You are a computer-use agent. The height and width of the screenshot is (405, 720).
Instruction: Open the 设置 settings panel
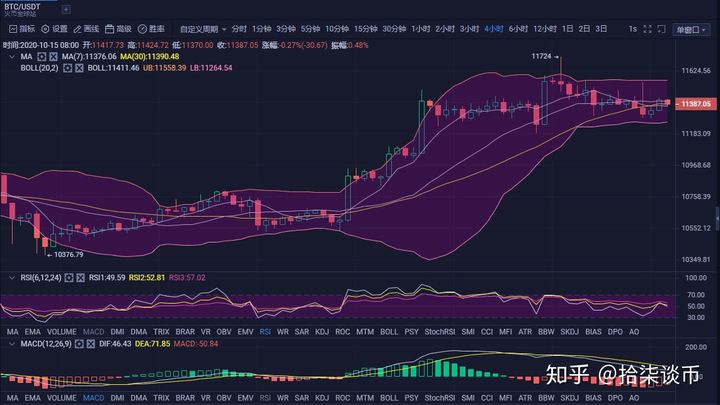click(x=54, y=29)
